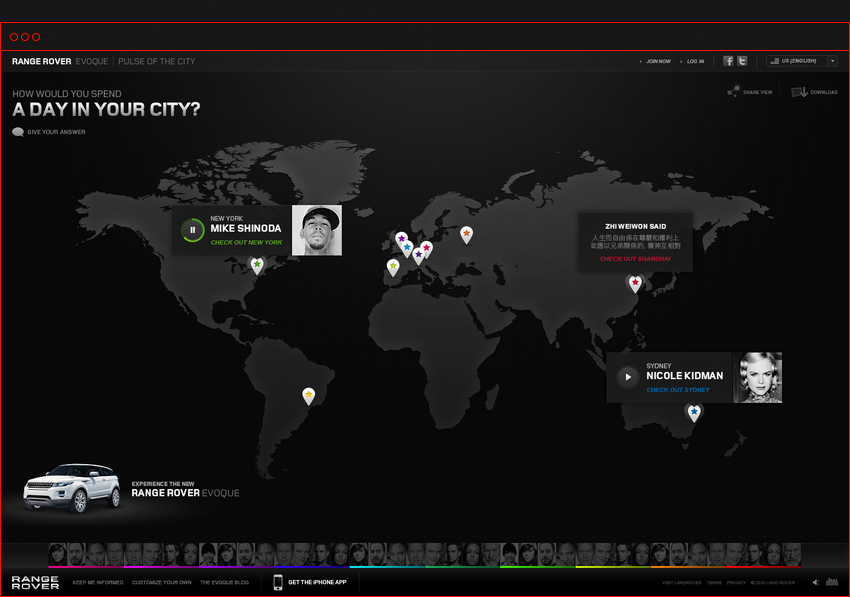Click Nicole Kidman name text

coord(685,376)
